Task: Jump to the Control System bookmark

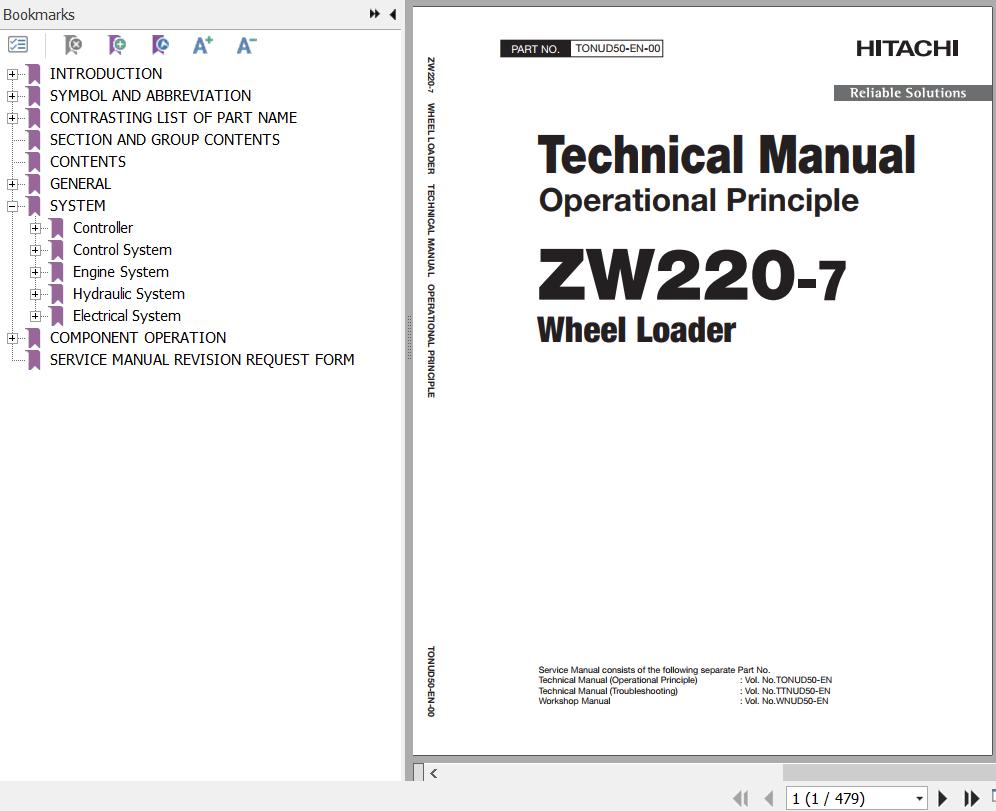Action: point(122,250)
